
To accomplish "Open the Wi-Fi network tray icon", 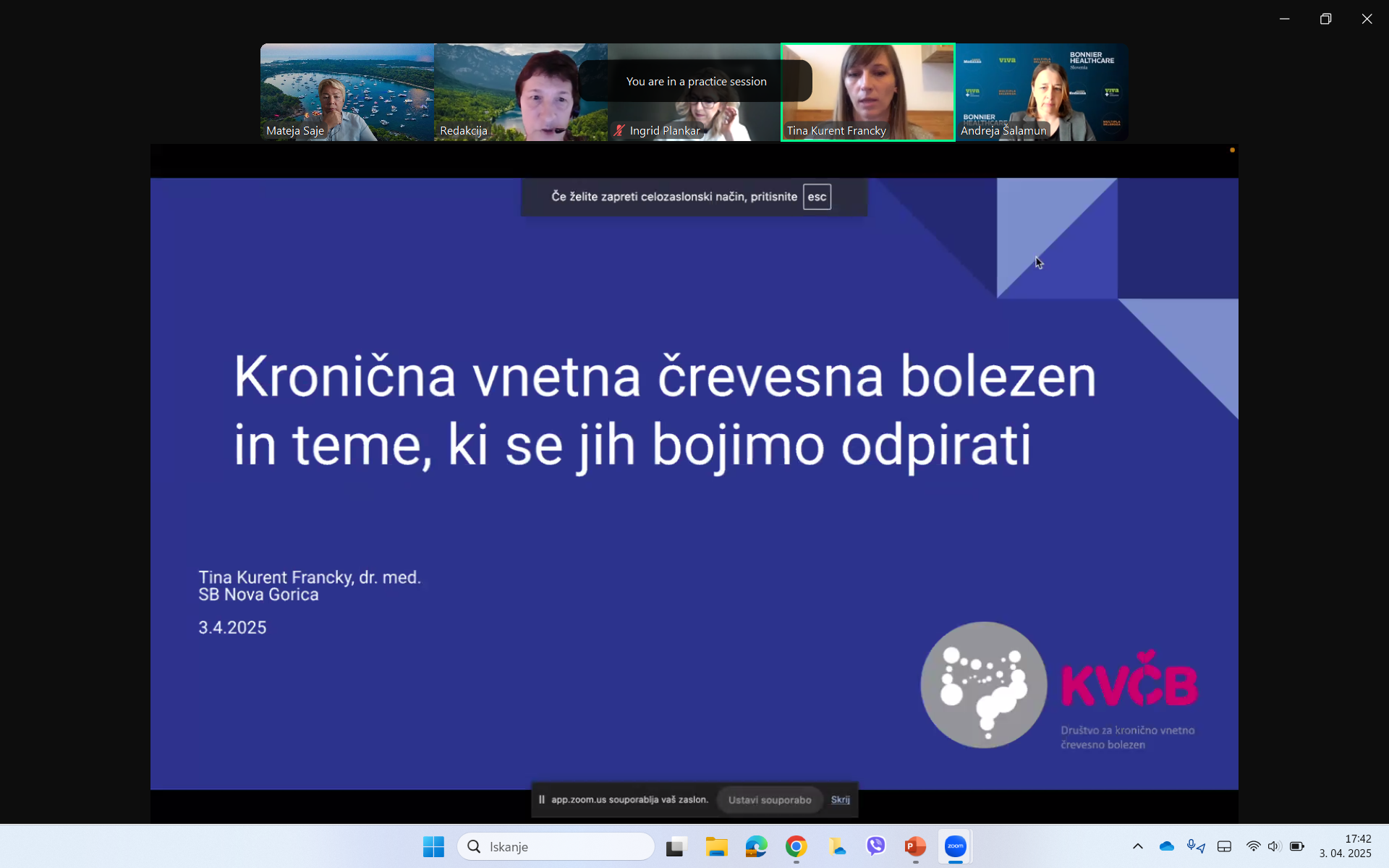I will coord(1253,846).
